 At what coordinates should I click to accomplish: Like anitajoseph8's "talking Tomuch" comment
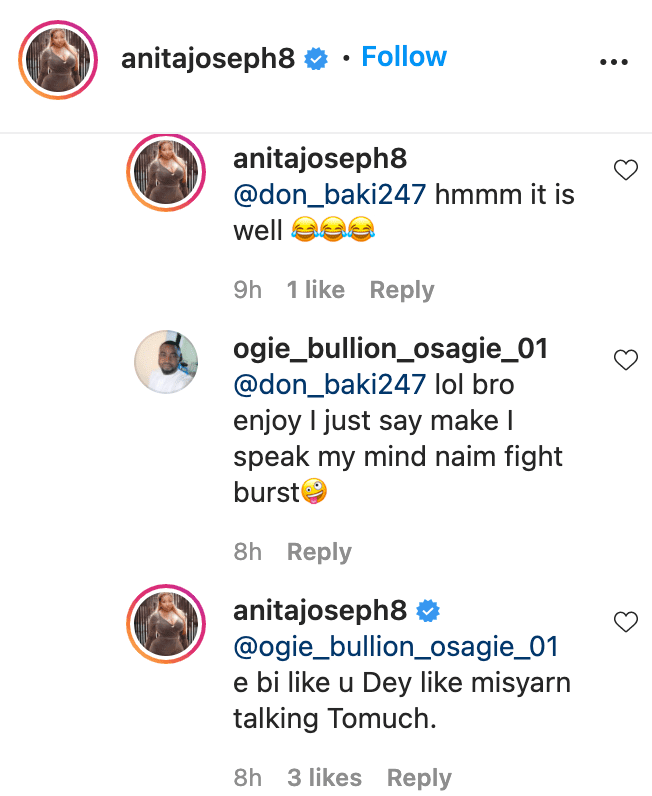click(x=625, y=621)
